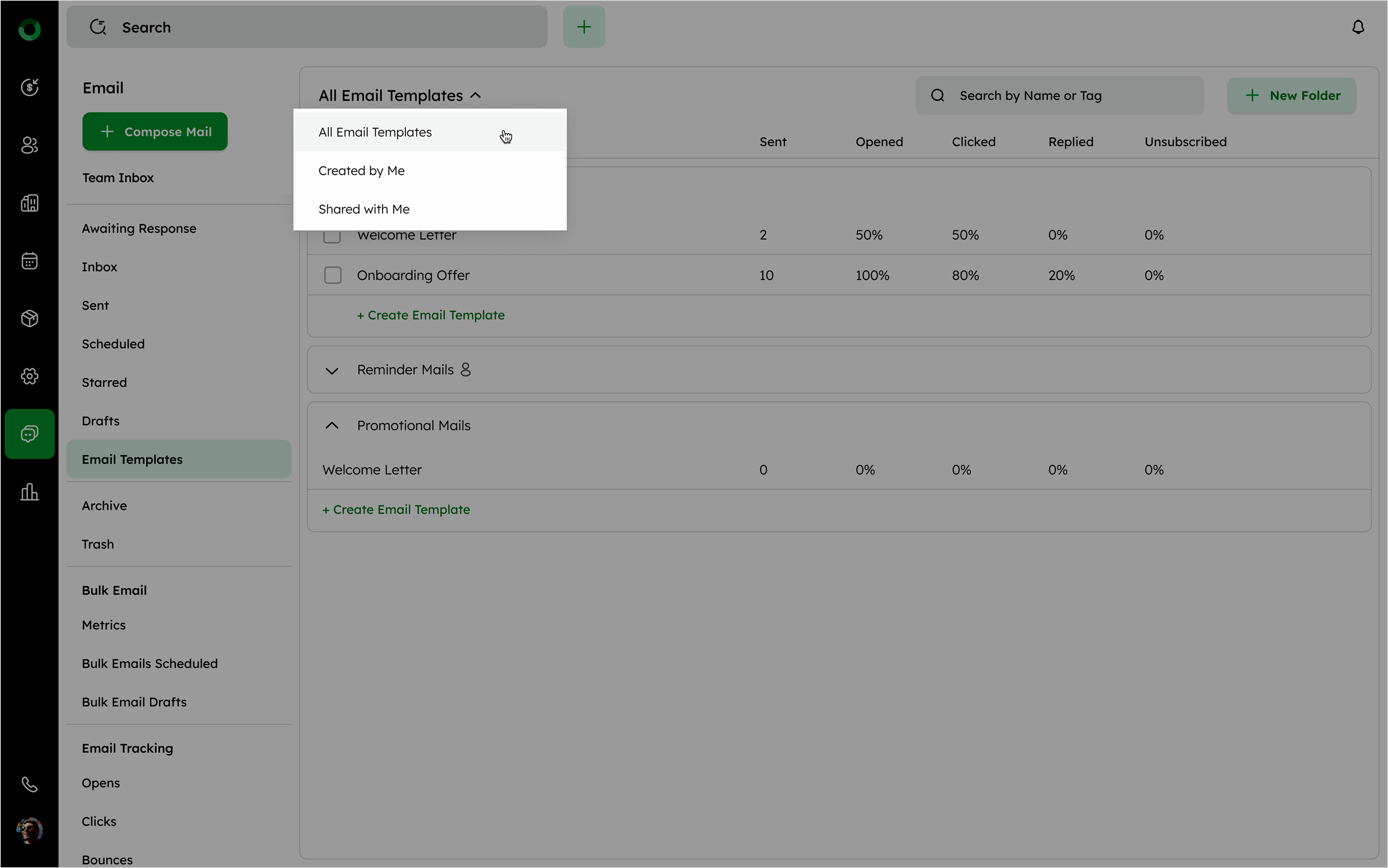Click the products box icon in sidebar

coord(29,318)
